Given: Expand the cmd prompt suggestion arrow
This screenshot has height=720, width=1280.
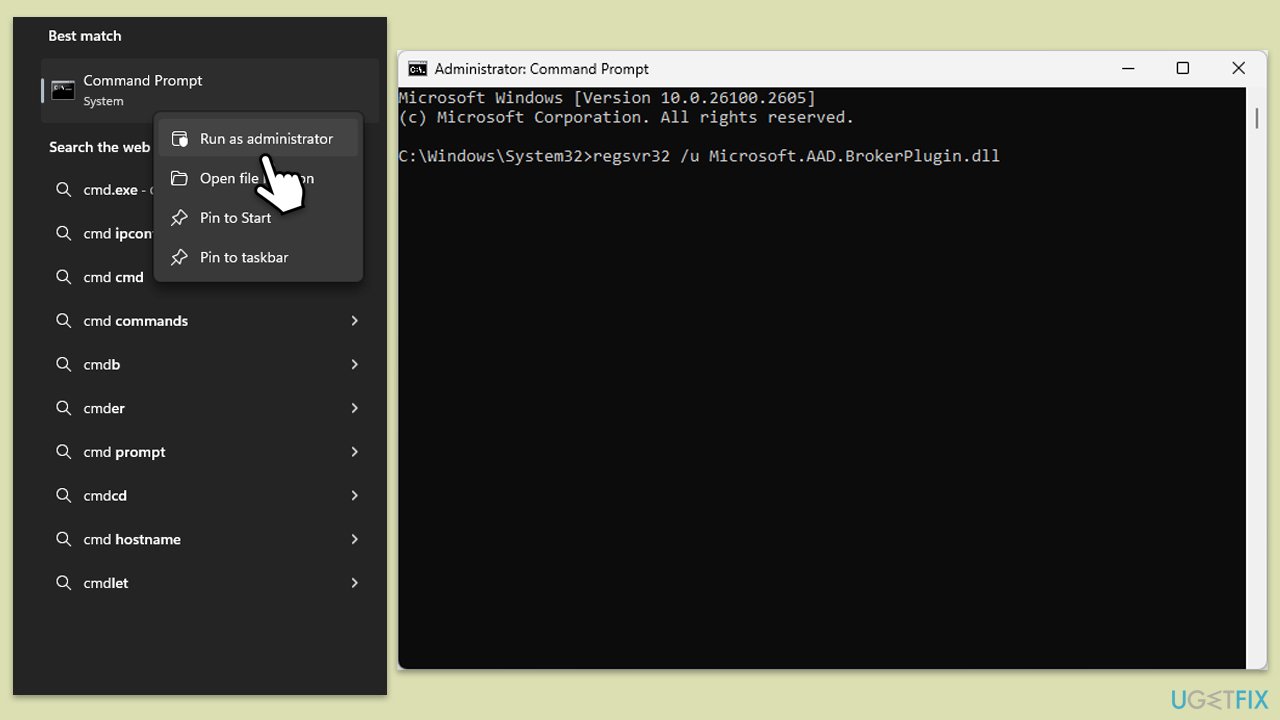Looking at the screenshot, I should click(354, 452).
